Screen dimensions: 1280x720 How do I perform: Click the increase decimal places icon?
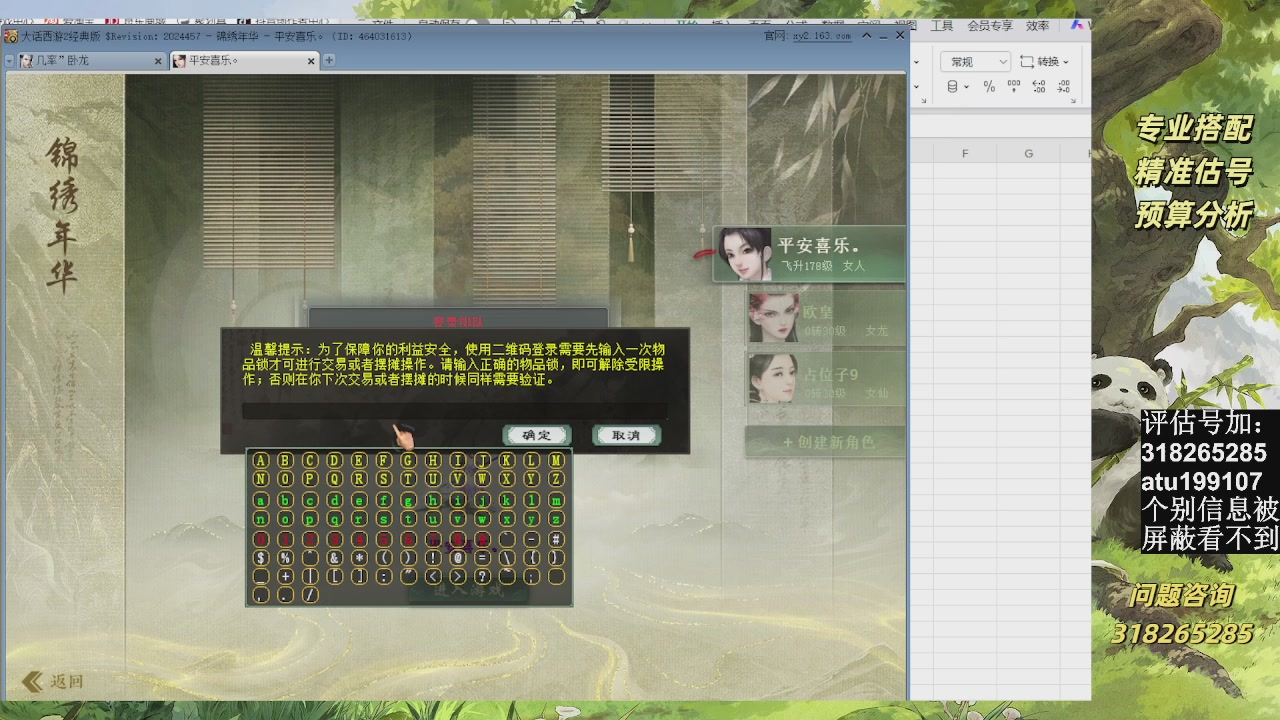click(1039, 87)
